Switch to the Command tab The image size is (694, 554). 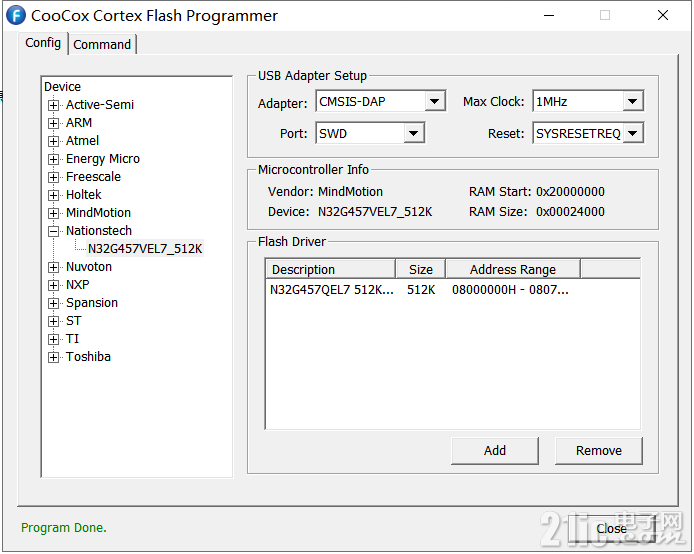tap(102, 44)
